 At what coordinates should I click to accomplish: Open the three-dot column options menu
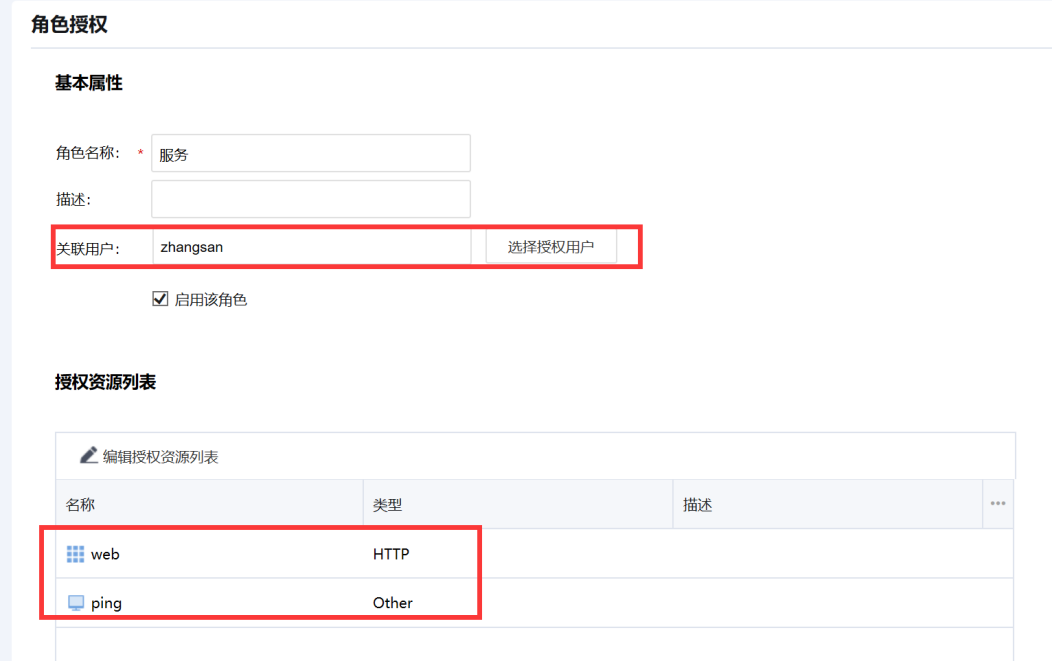(997, 504)
